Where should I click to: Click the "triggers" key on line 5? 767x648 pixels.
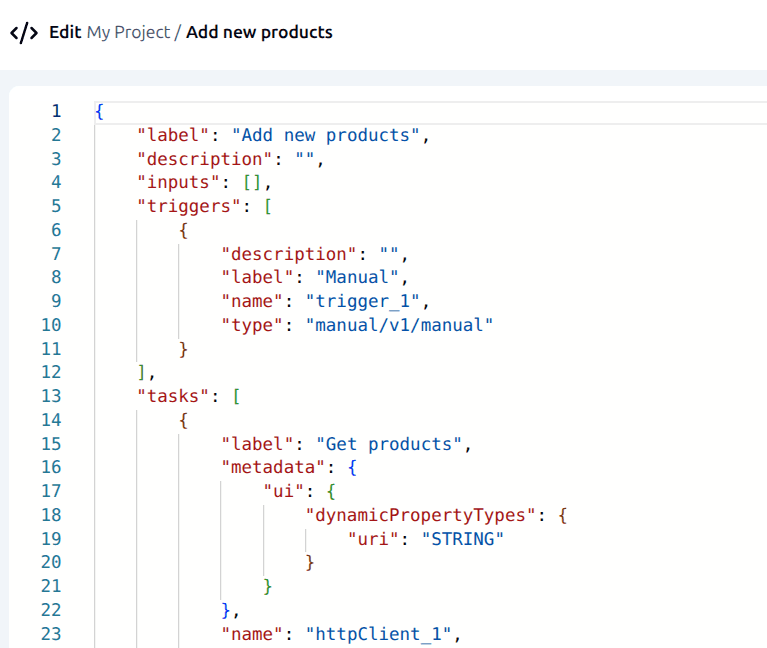click(x=189, y=206)
